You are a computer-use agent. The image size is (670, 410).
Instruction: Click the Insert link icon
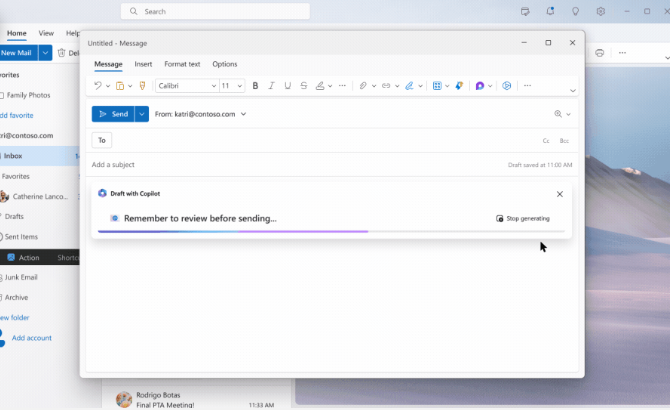(386, 86)
